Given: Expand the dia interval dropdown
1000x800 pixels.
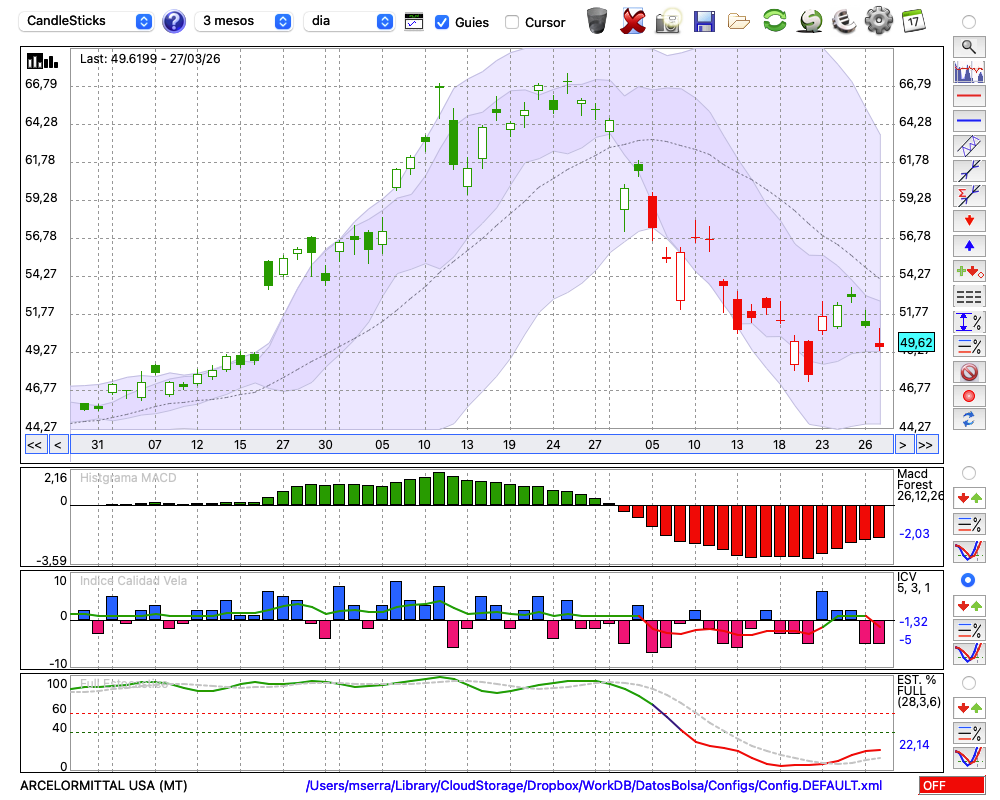Looking at the screenshot, I should (x=348, y=21).
